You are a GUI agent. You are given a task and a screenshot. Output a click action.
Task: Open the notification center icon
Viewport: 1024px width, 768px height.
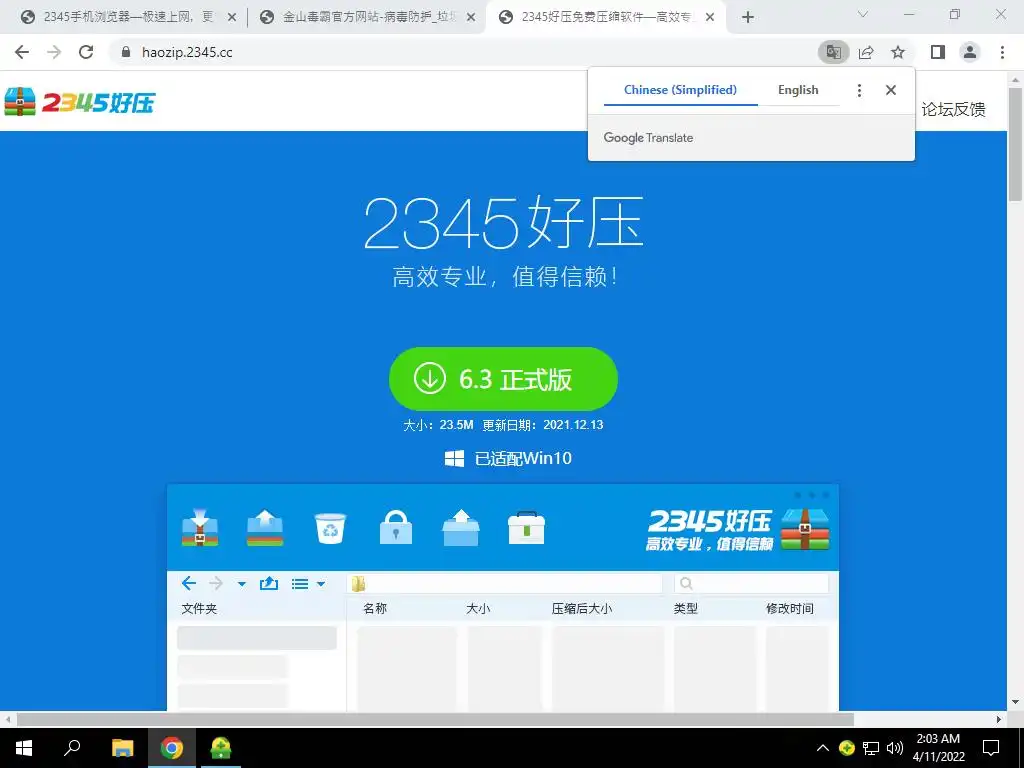tap(991, 748)
